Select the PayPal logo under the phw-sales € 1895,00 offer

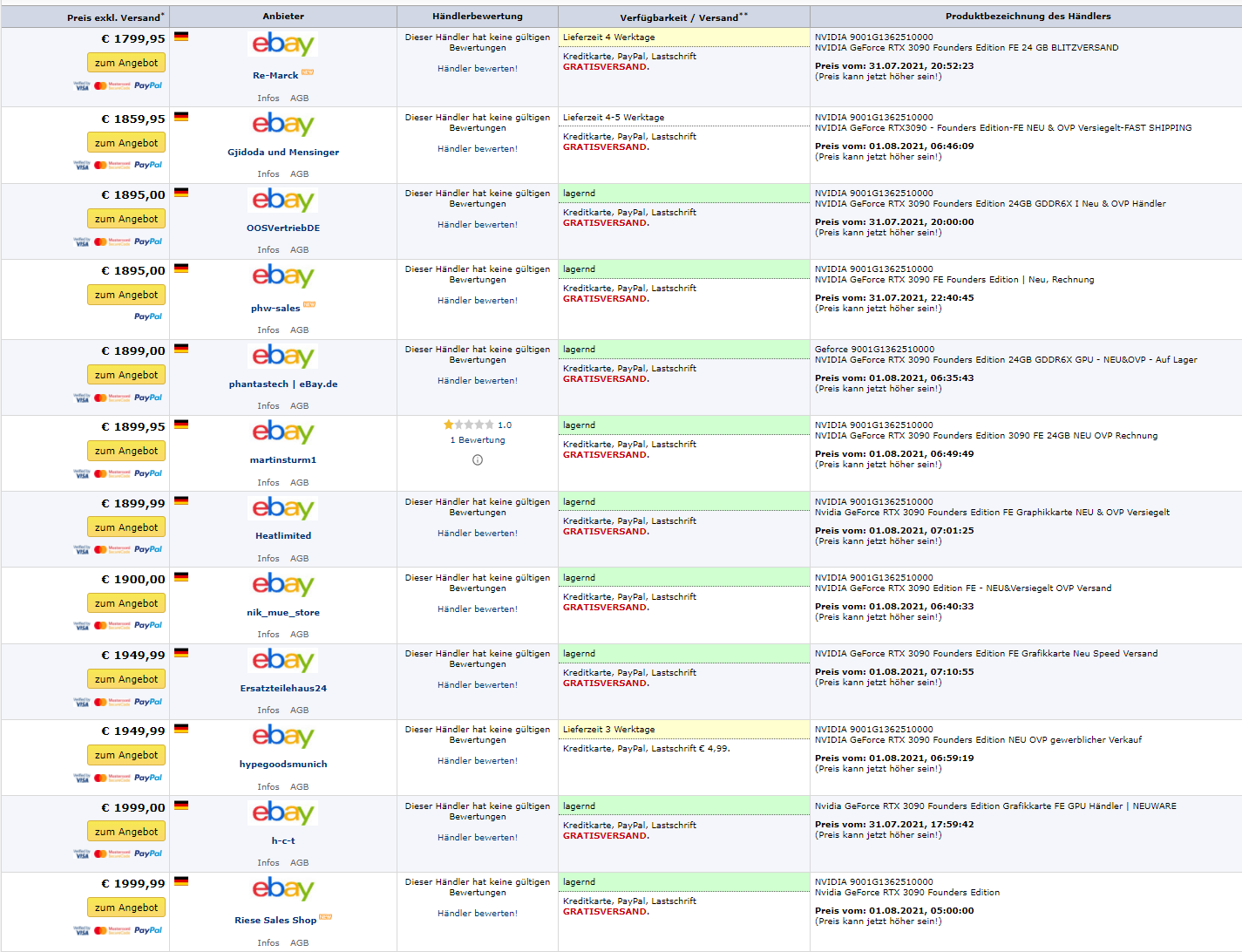(148, 316)
